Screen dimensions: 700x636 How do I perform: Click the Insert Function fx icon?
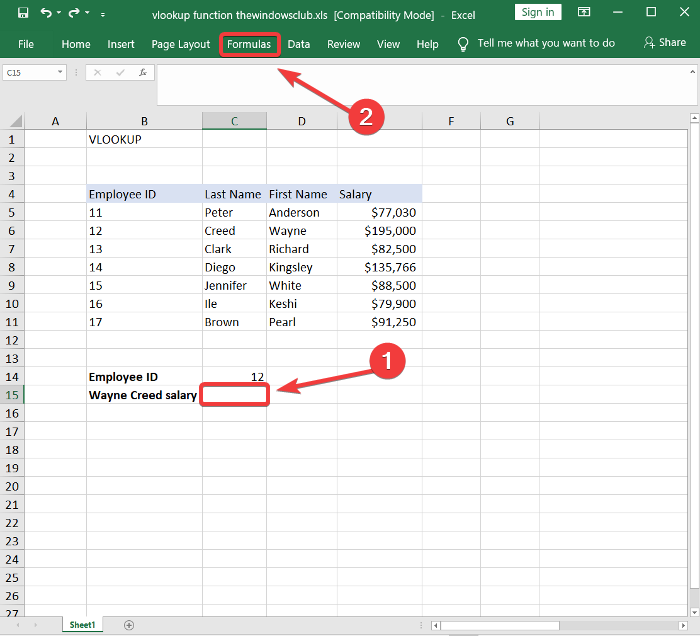pyautogui.click(x=143, y=73)
